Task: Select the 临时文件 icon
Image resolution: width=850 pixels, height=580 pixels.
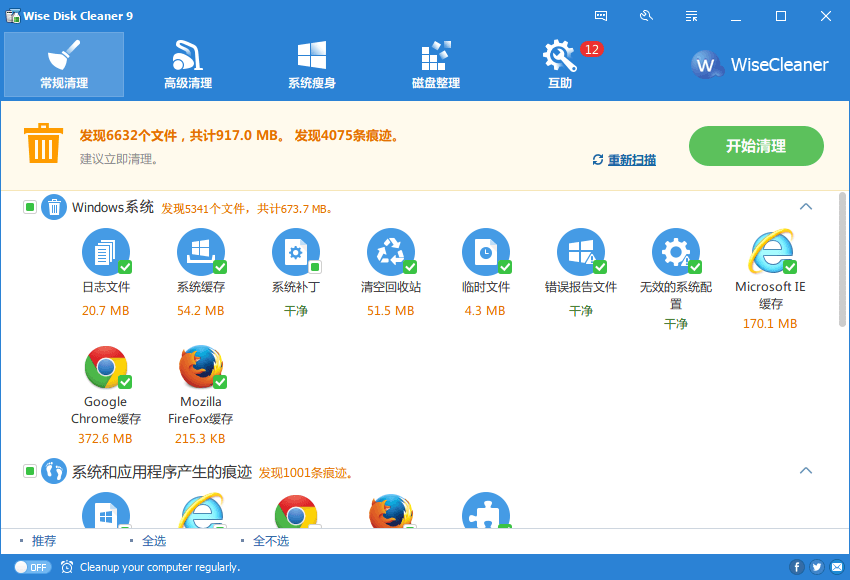Action: (x=486, y=252)
